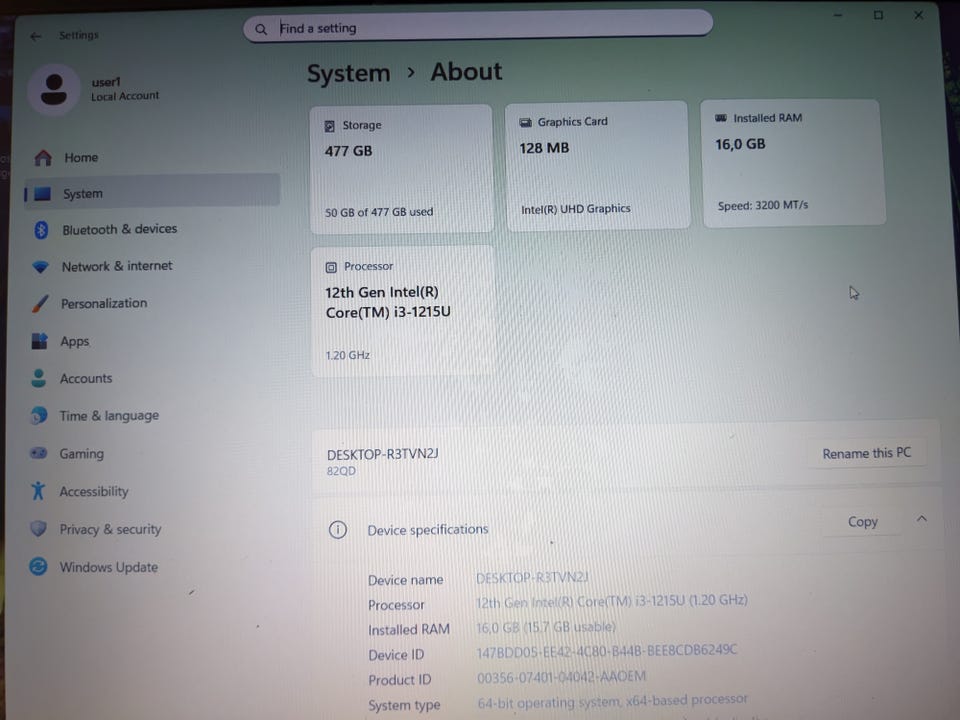960x720 pixels.
Task: Click the search magnifier icon
Action: pyautogui.click(x=261, y=29)
